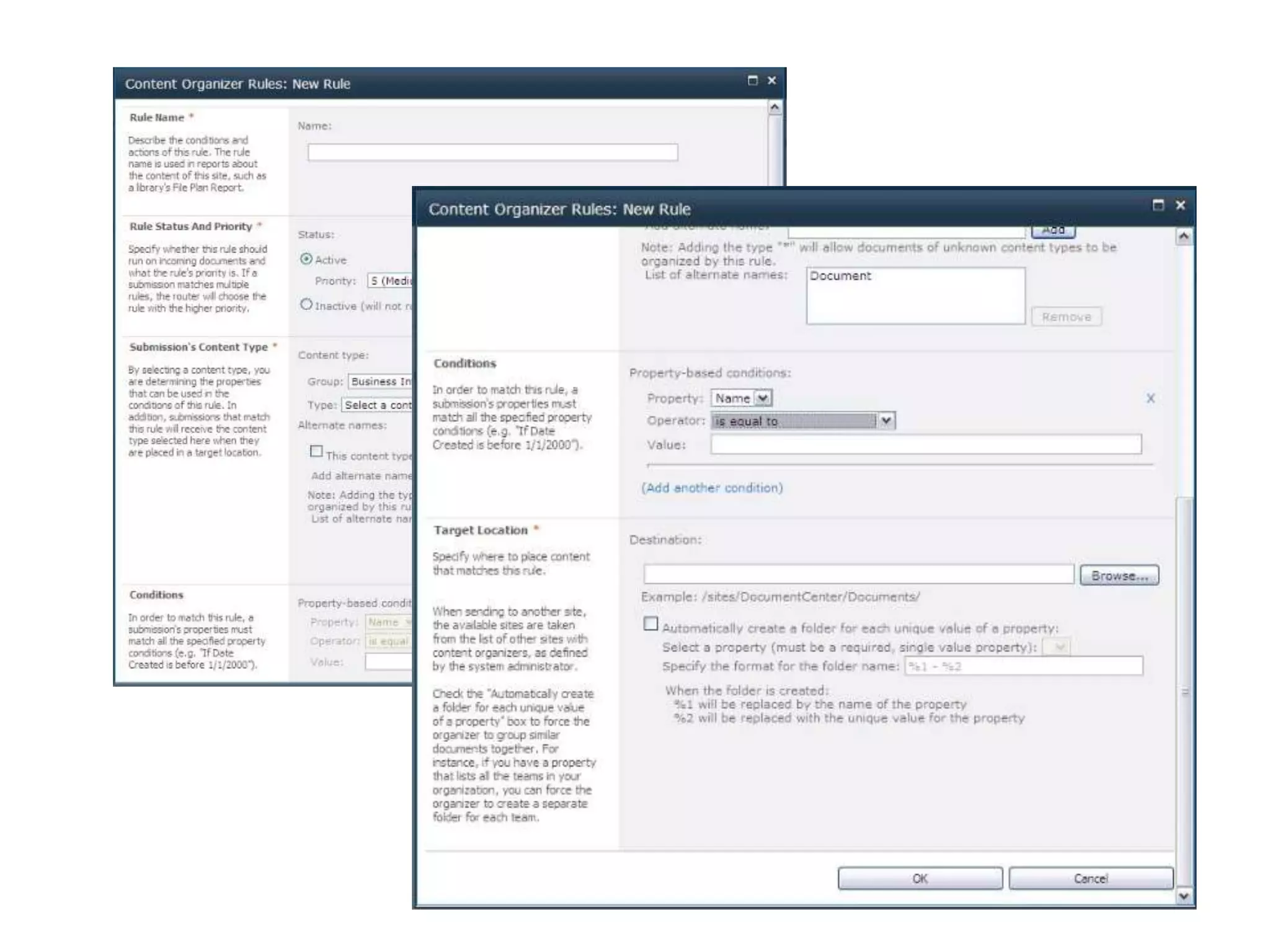Select the Active status radio button
Screen dimensions: 1270x952
pos(306,259)
